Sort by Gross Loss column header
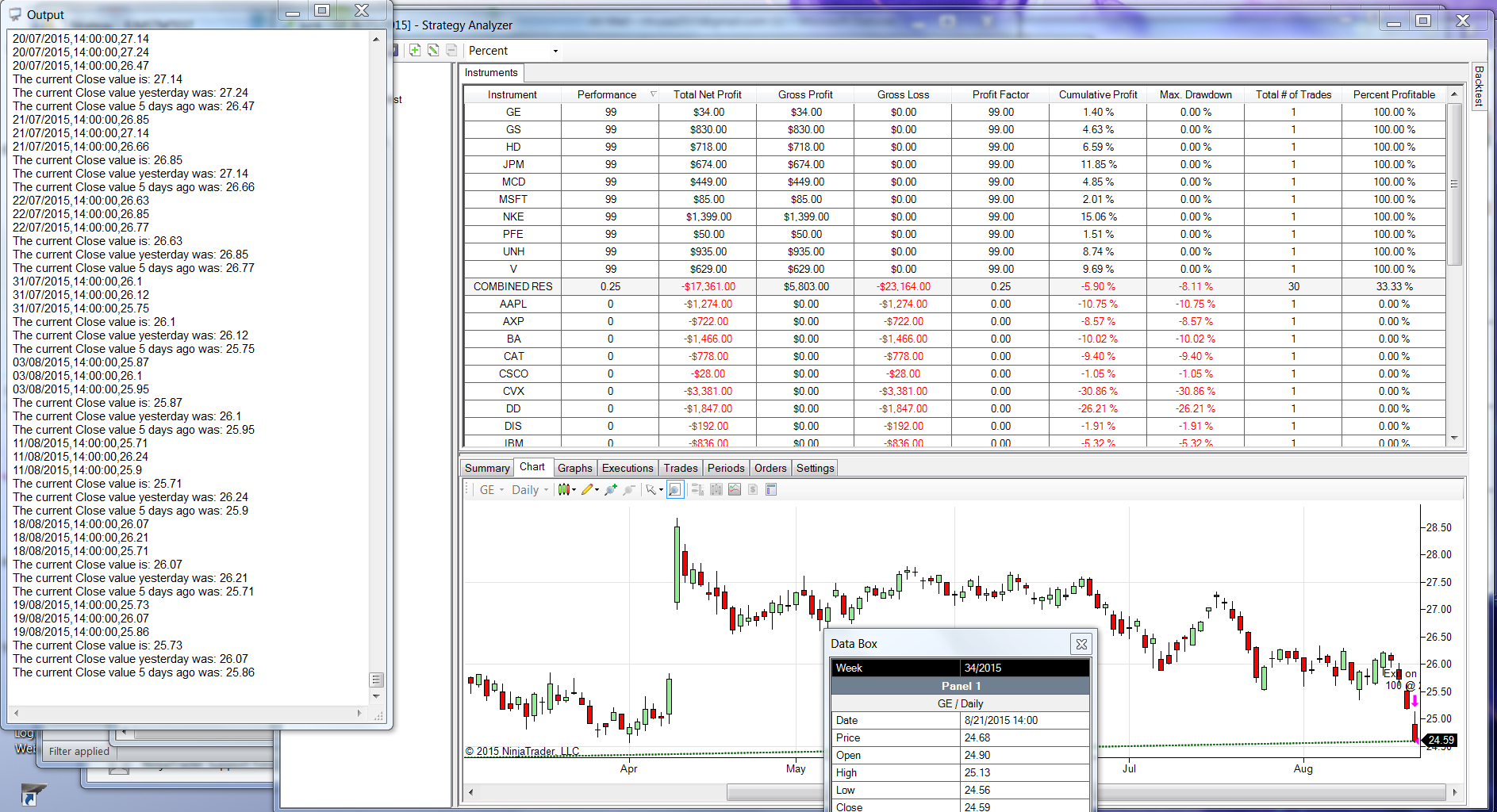 pyautogui.click(x=903, y=94)
